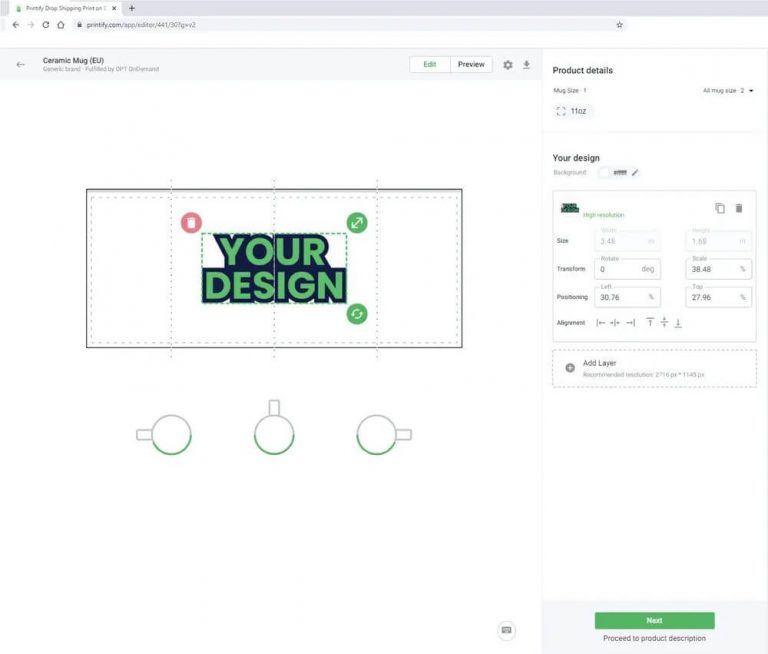This screenshot has width=768, height=654.
Task: Center design vertically with alignment icon
Action: pyautogui.click(x=663, y=322)
